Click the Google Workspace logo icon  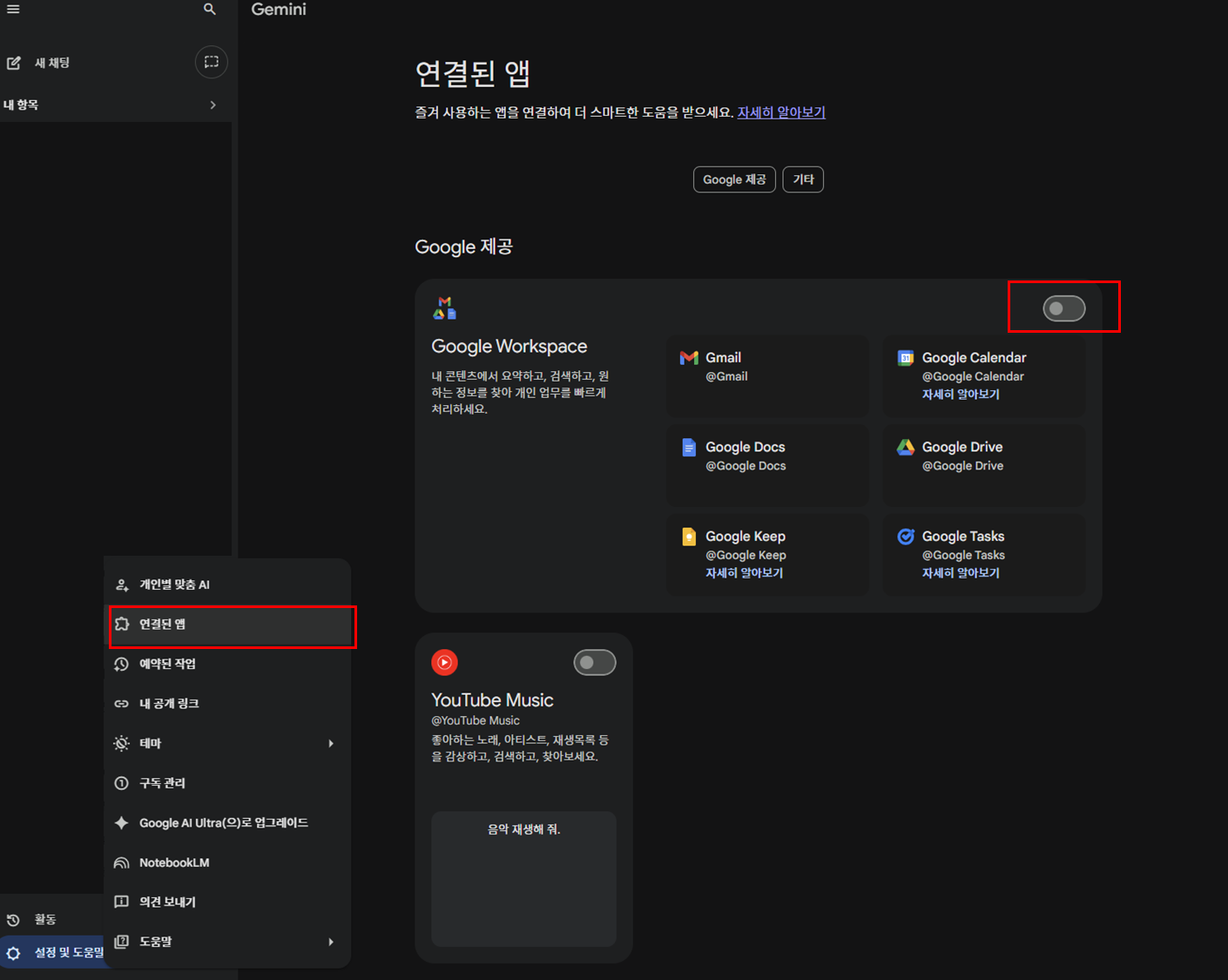pos(444,308)
